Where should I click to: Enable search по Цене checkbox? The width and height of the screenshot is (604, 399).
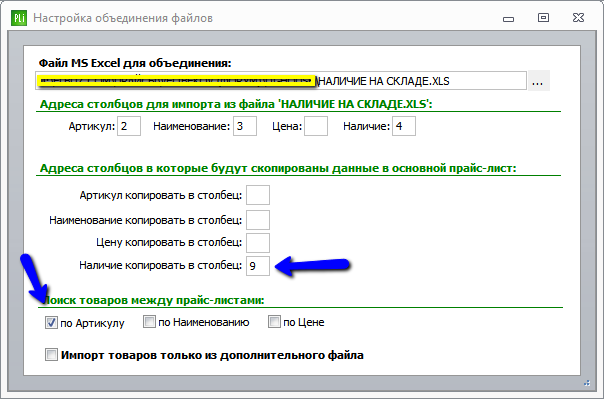point(274,322)
